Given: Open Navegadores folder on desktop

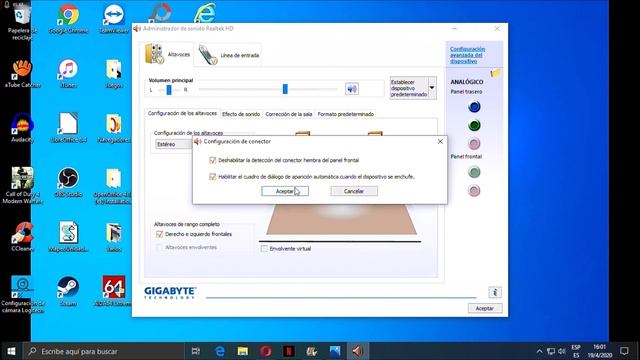Looking at the screenshot, I should (114, 128).
